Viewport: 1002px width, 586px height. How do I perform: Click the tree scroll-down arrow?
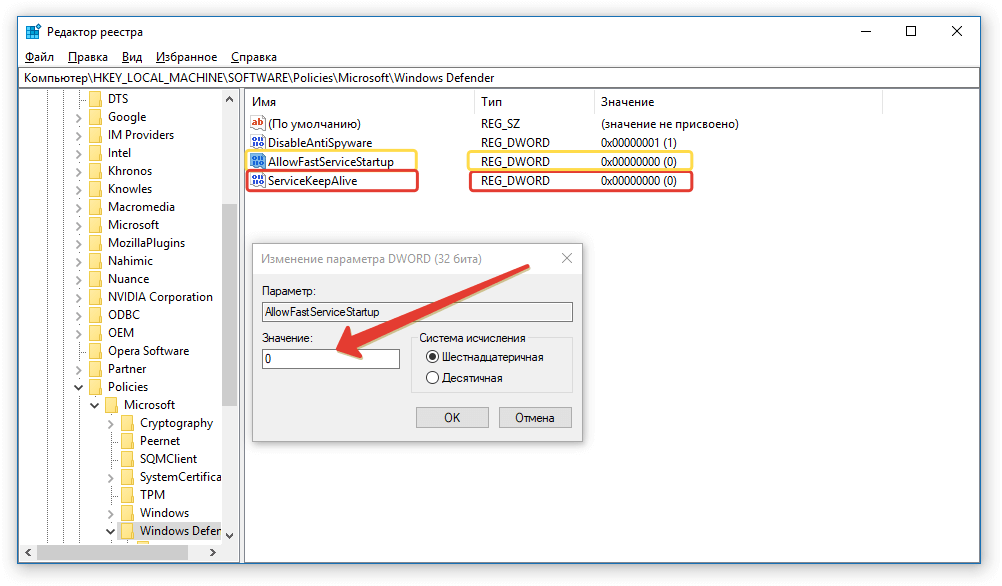pyautogui.click(x=229, y=536)
